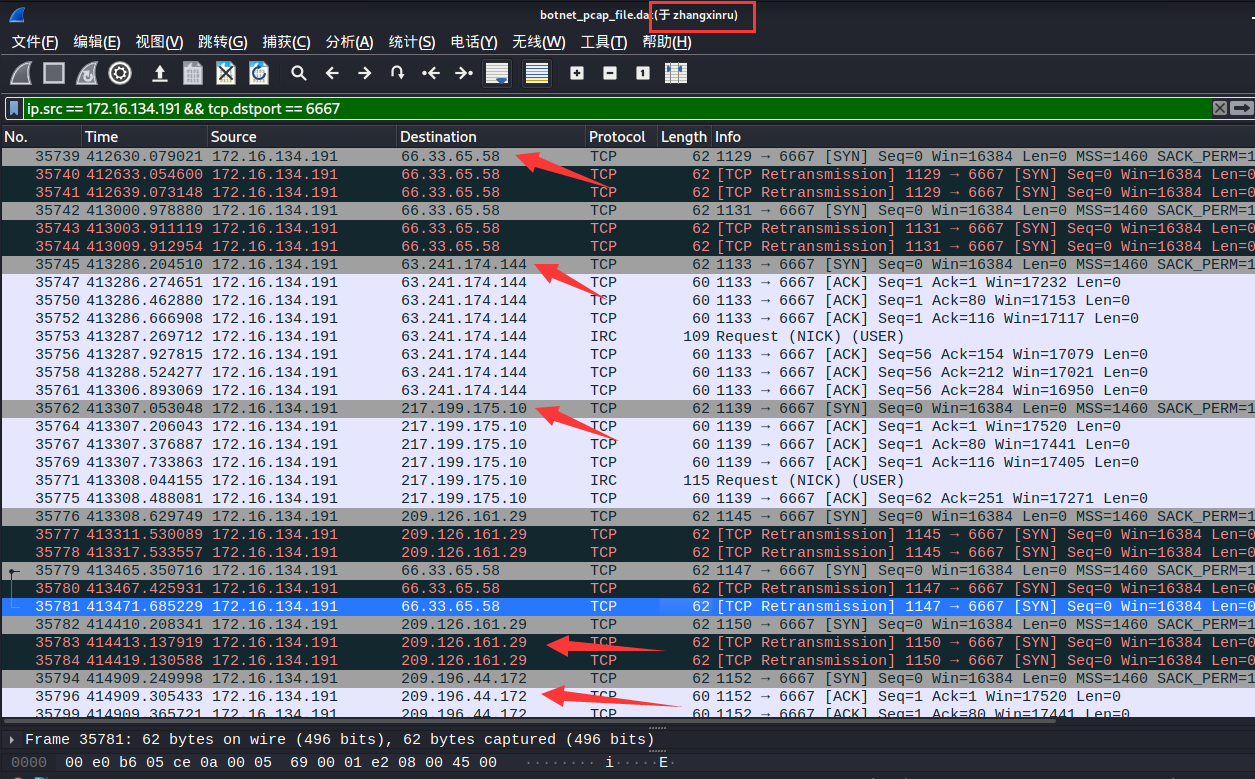Sort by the Length column
This screenshot has height=779, width=1255.
pyautogui.click(x=684, y=137)
